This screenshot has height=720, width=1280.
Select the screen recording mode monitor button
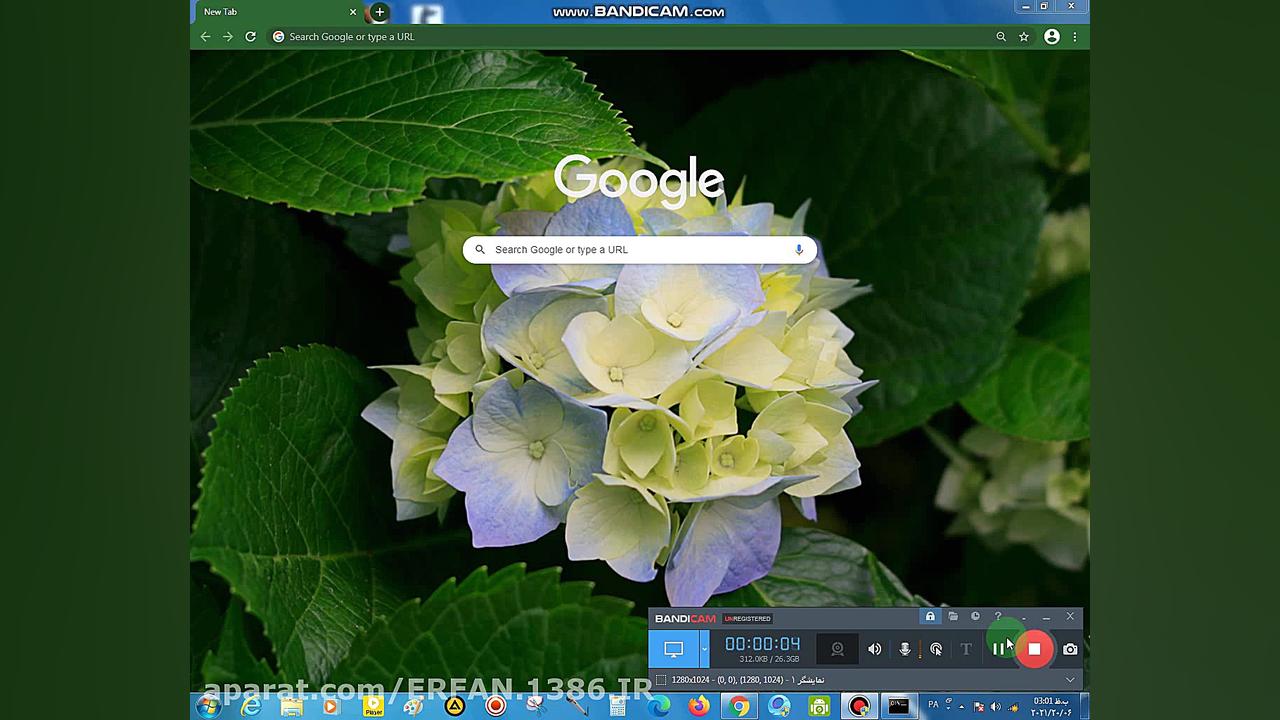pos(674,649)
